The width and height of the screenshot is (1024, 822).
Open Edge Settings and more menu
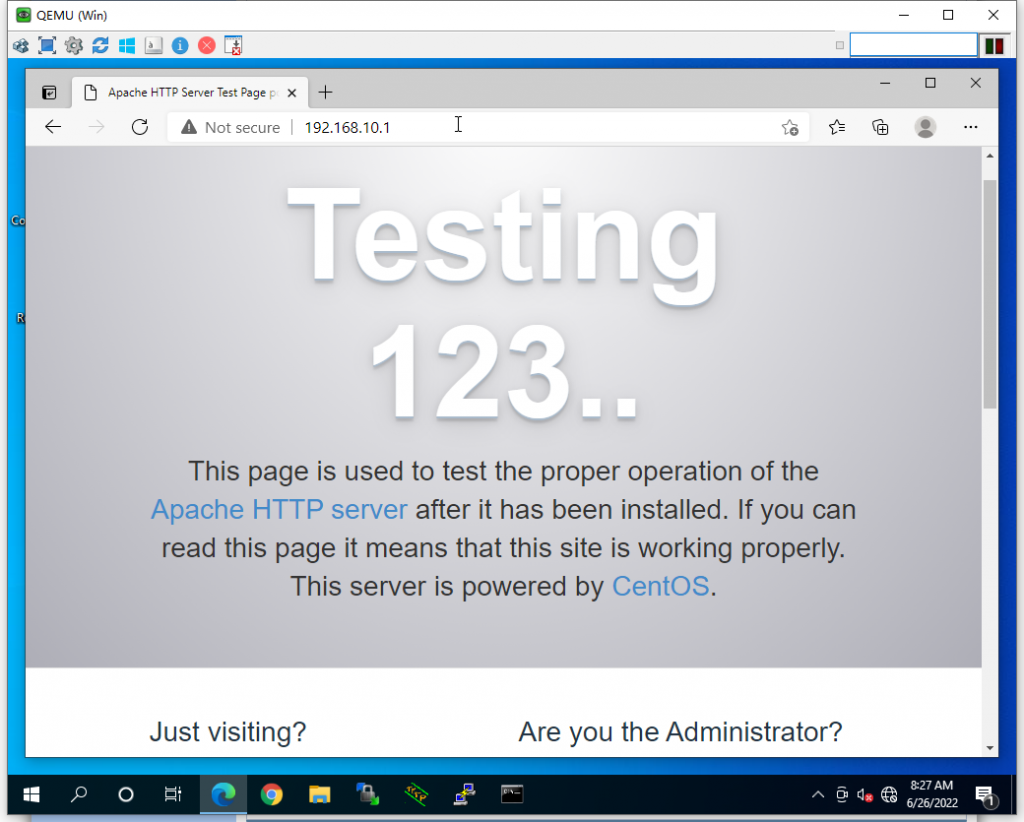coord(970,127)
